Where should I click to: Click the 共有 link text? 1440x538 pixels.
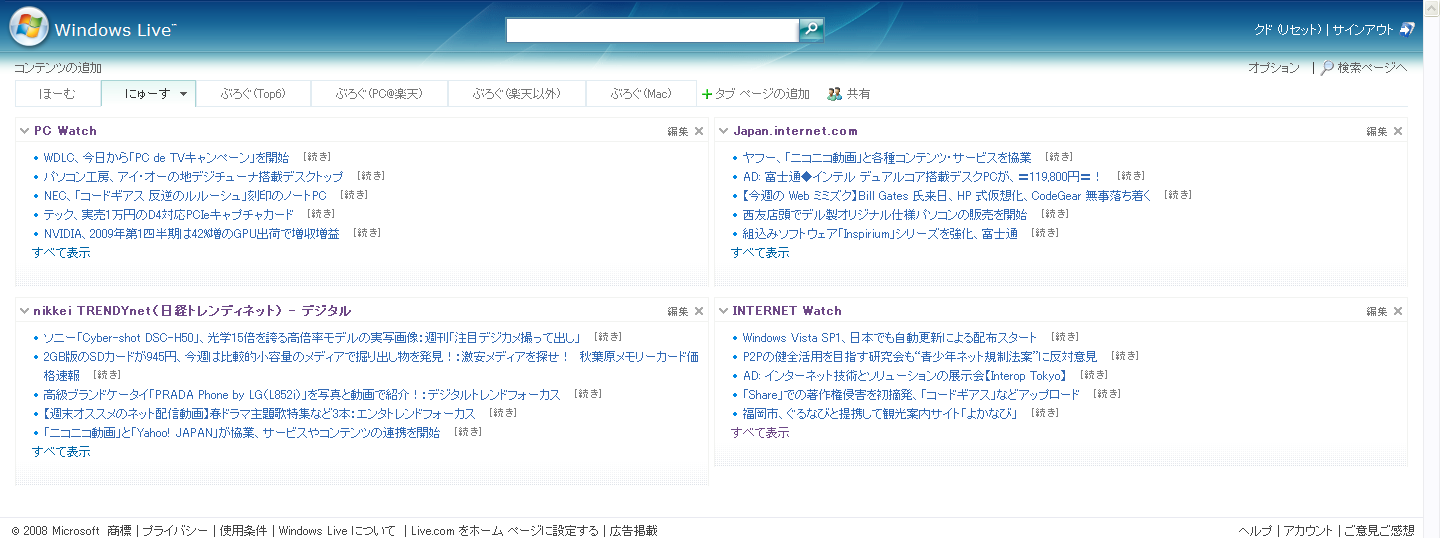[858, 94]
